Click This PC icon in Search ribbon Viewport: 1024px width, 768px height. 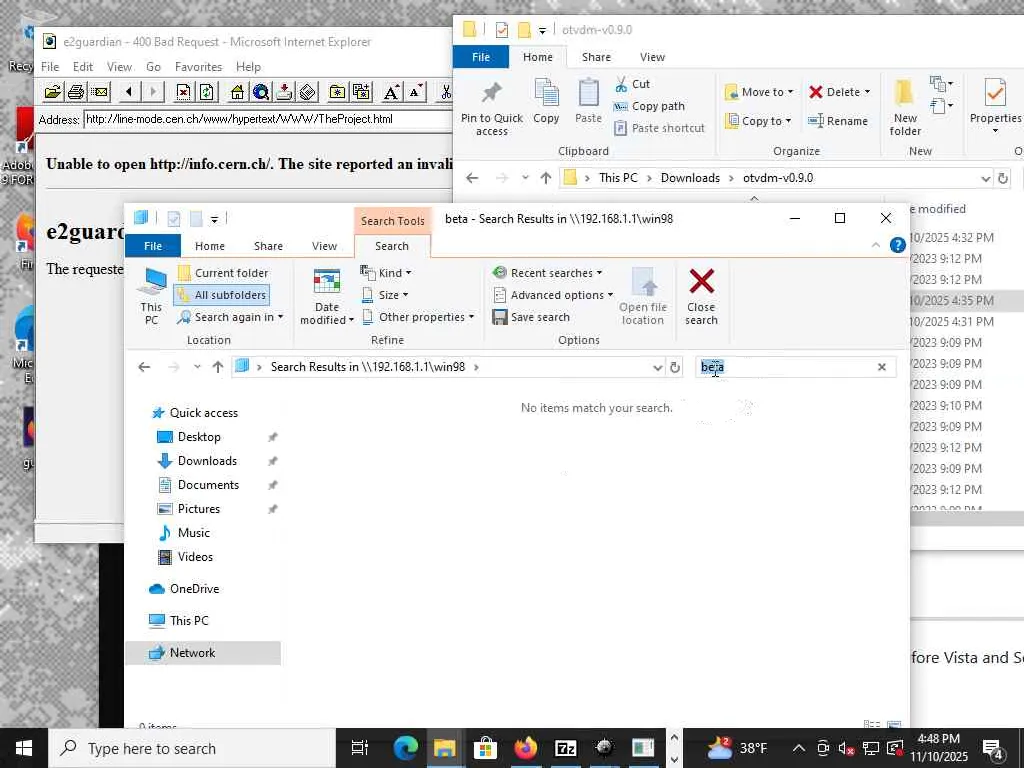coord(152,296)
